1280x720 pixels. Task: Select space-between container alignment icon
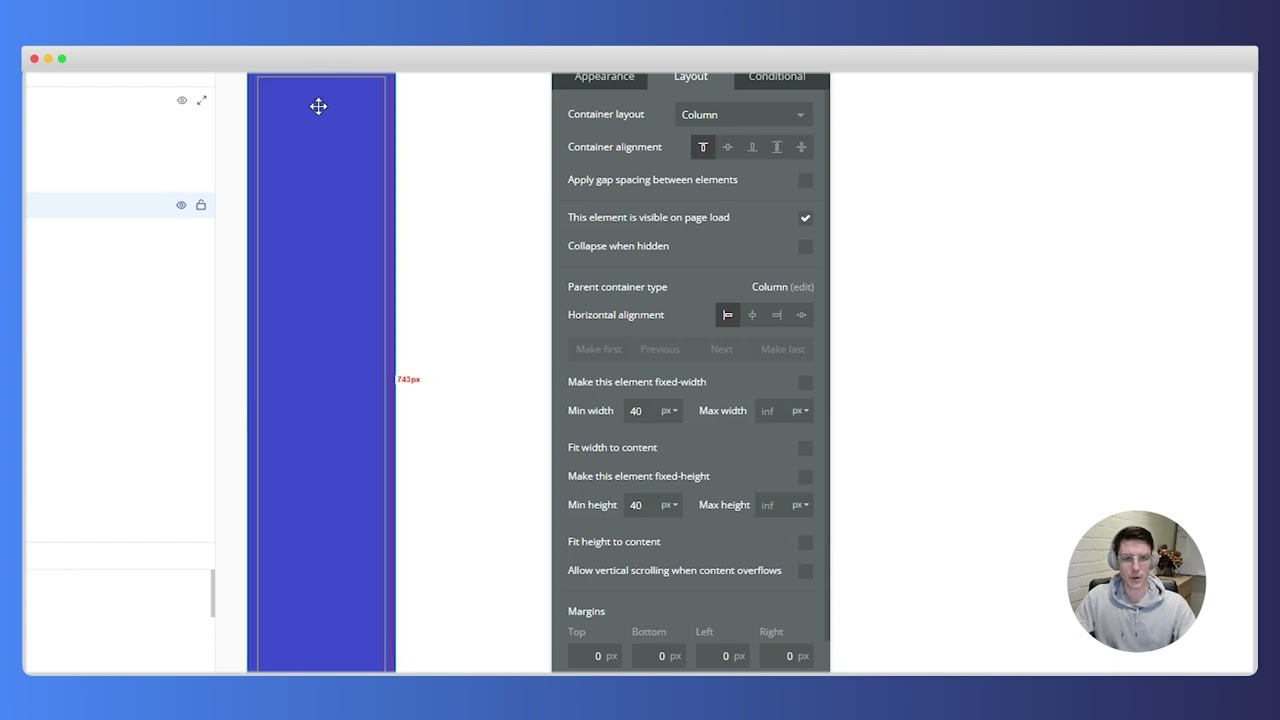(777, 147)
